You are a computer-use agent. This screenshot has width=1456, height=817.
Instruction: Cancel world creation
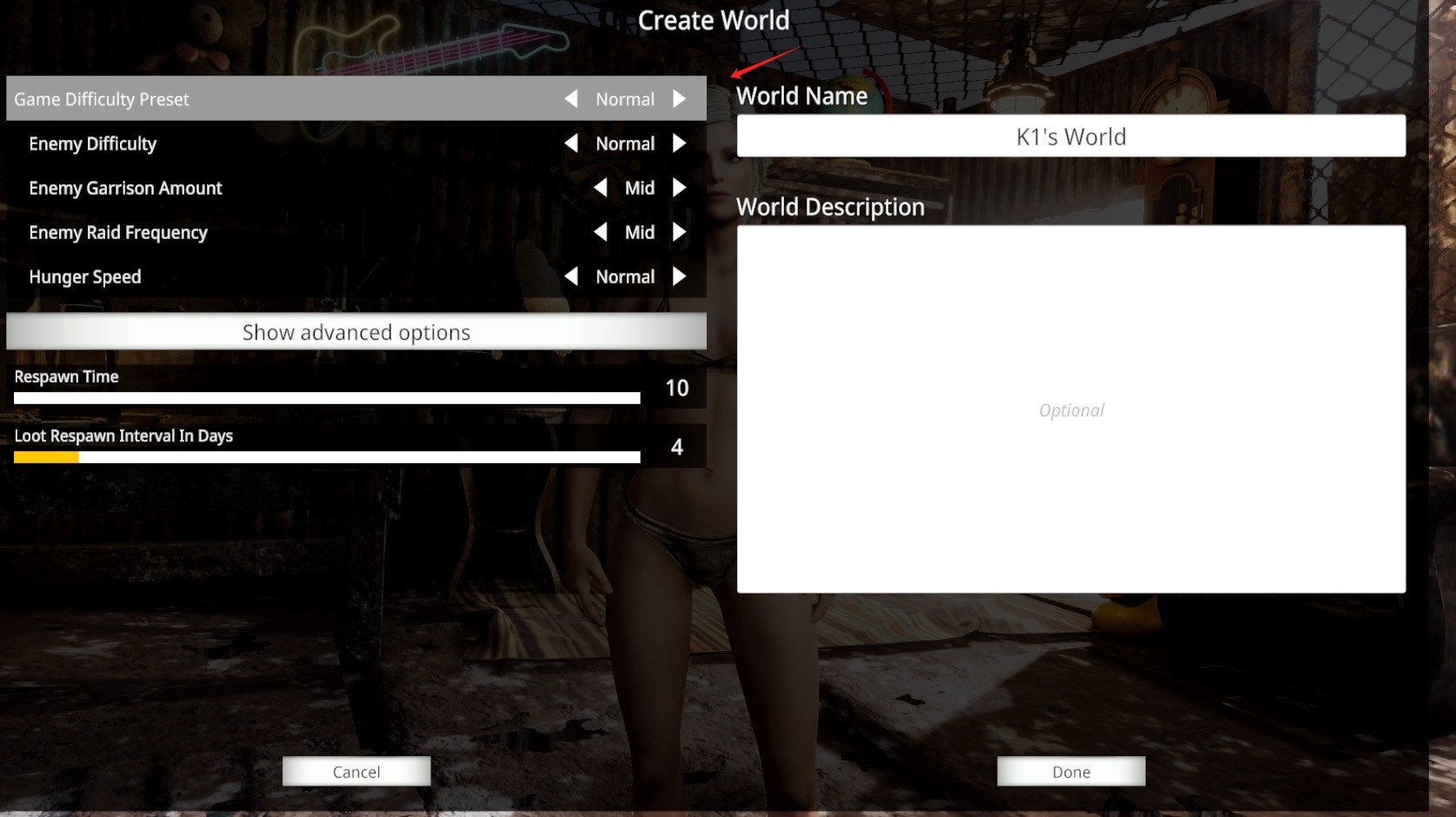[x=356, y=772]
